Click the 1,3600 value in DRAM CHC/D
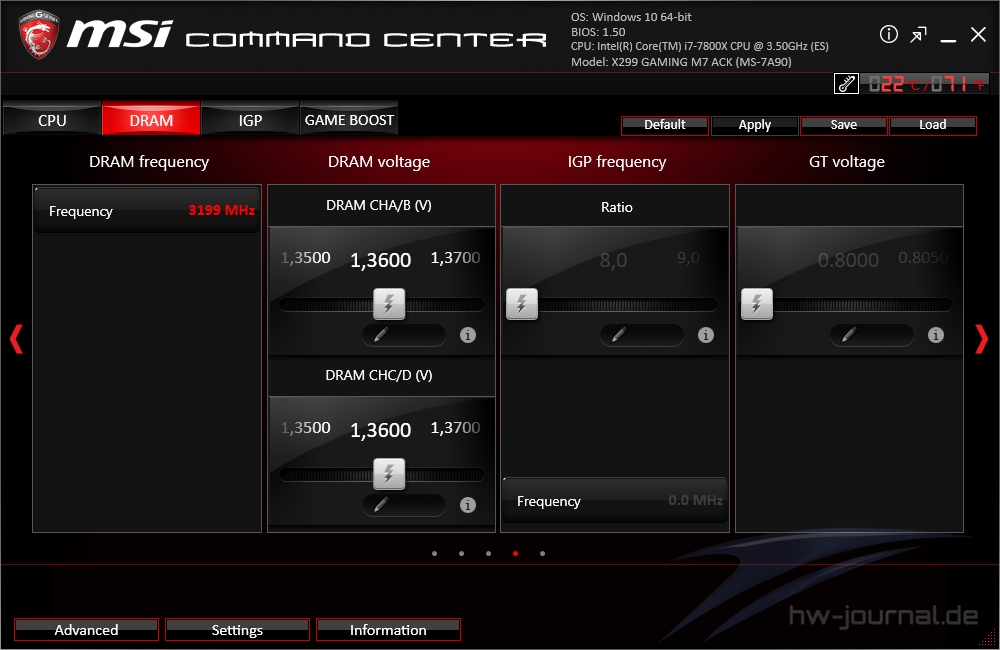The height and width of the screenshot is (650, 1000). point(381,431)
